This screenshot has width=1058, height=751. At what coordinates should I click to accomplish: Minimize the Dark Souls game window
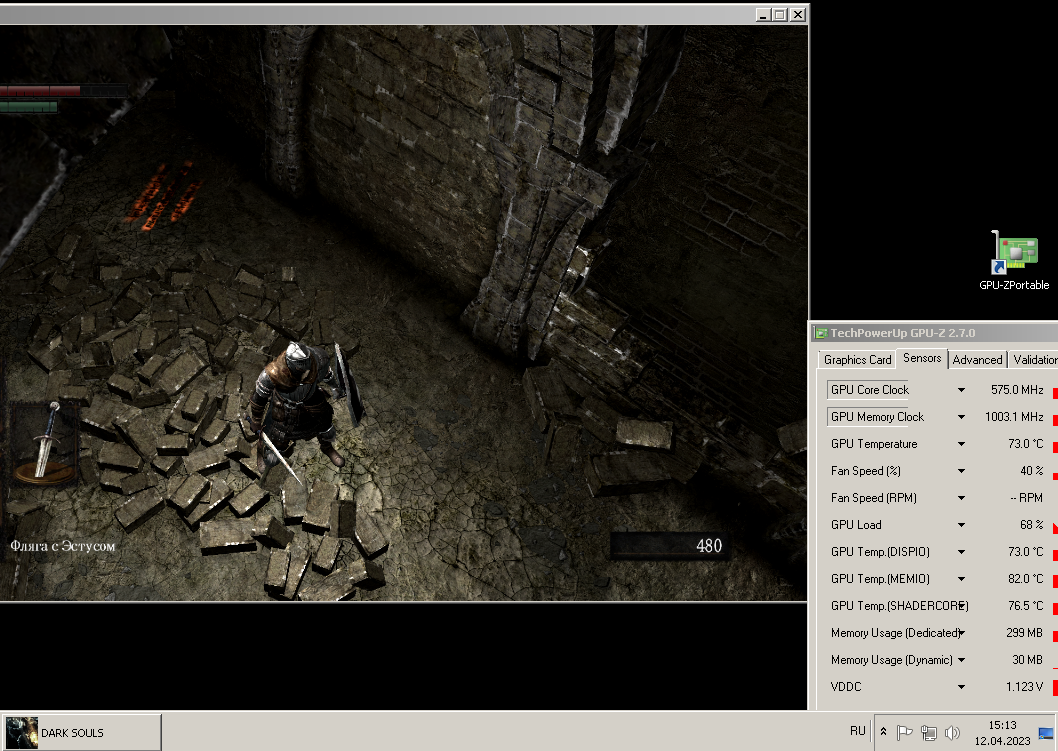coord(763,14)
